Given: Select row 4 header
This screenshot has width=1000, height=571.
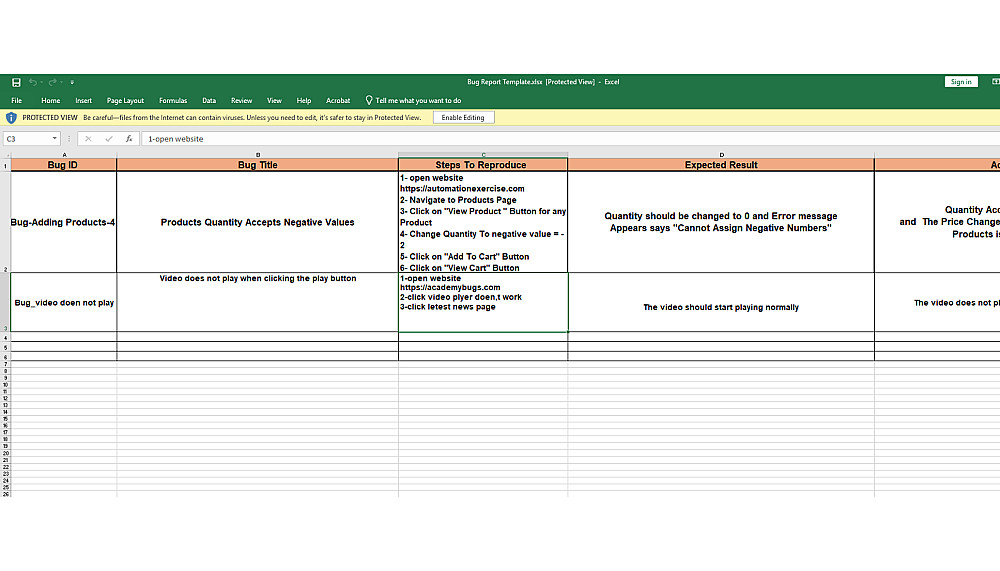Looking at the screenshot, I should pos(6,337).
